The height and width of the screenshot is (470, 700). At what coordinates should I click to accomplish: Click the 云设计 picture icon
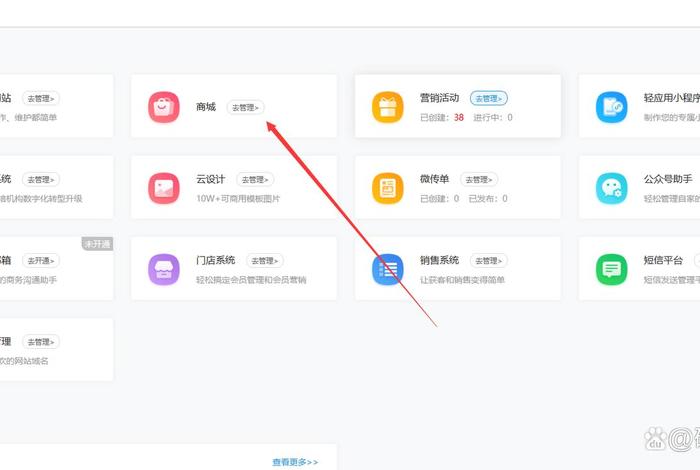(164, 188)
